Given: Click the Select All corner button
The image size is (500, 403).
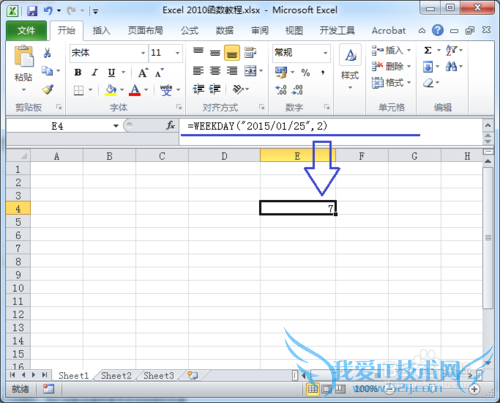Looking at the screenshot, I should pos(18,156).
